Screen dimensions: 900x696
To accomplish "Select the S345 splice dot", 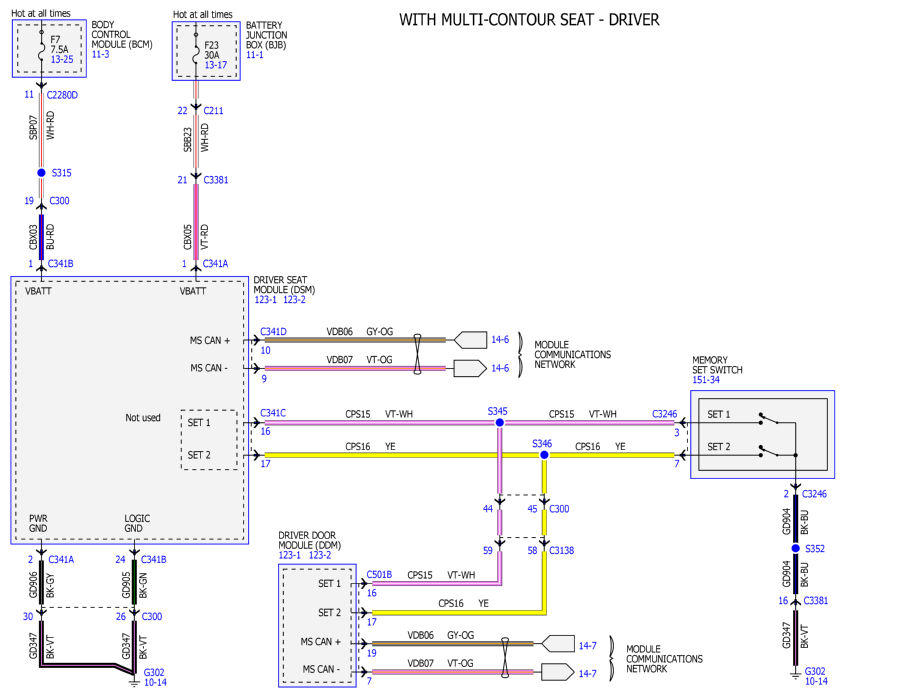I will (499, 422).
